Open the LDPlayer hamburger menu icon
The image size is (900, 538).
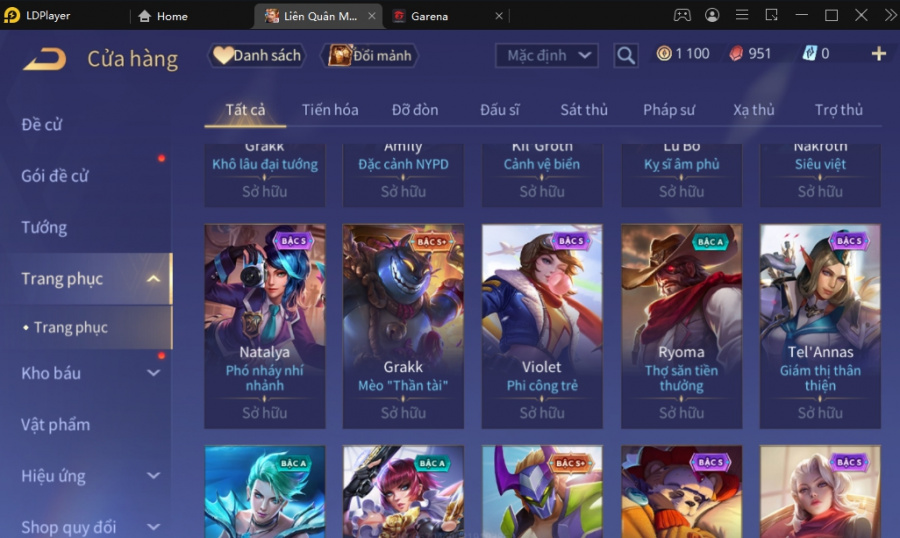(x=742, y=16)
